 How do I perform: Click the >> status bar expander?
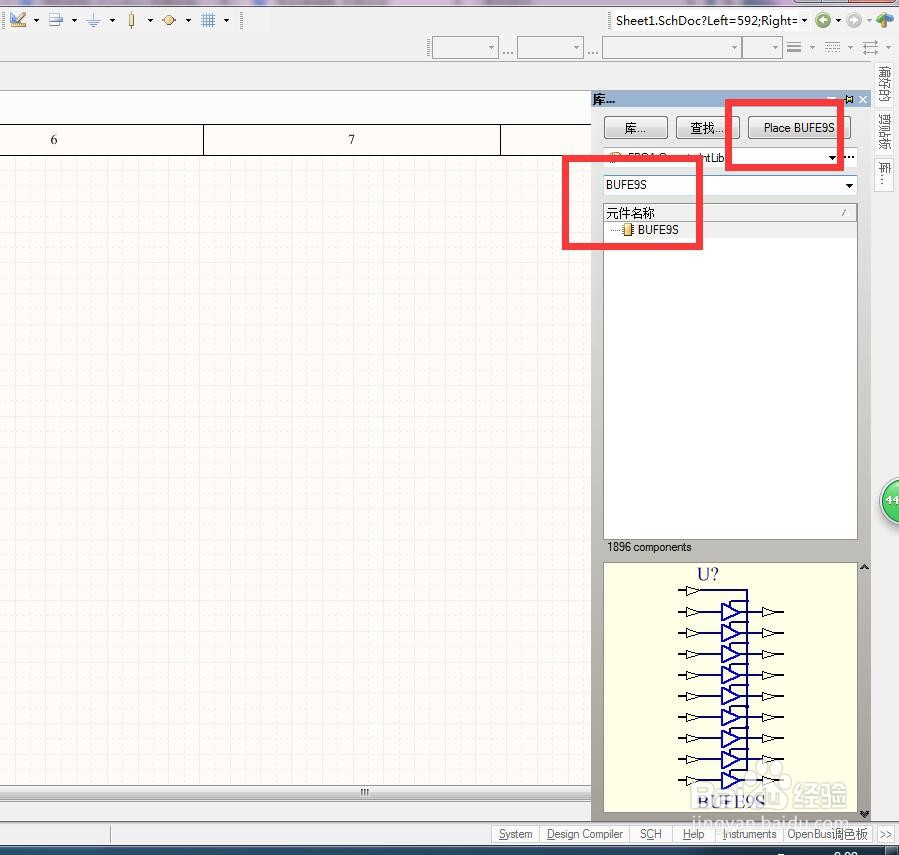(x=886, y=834)
